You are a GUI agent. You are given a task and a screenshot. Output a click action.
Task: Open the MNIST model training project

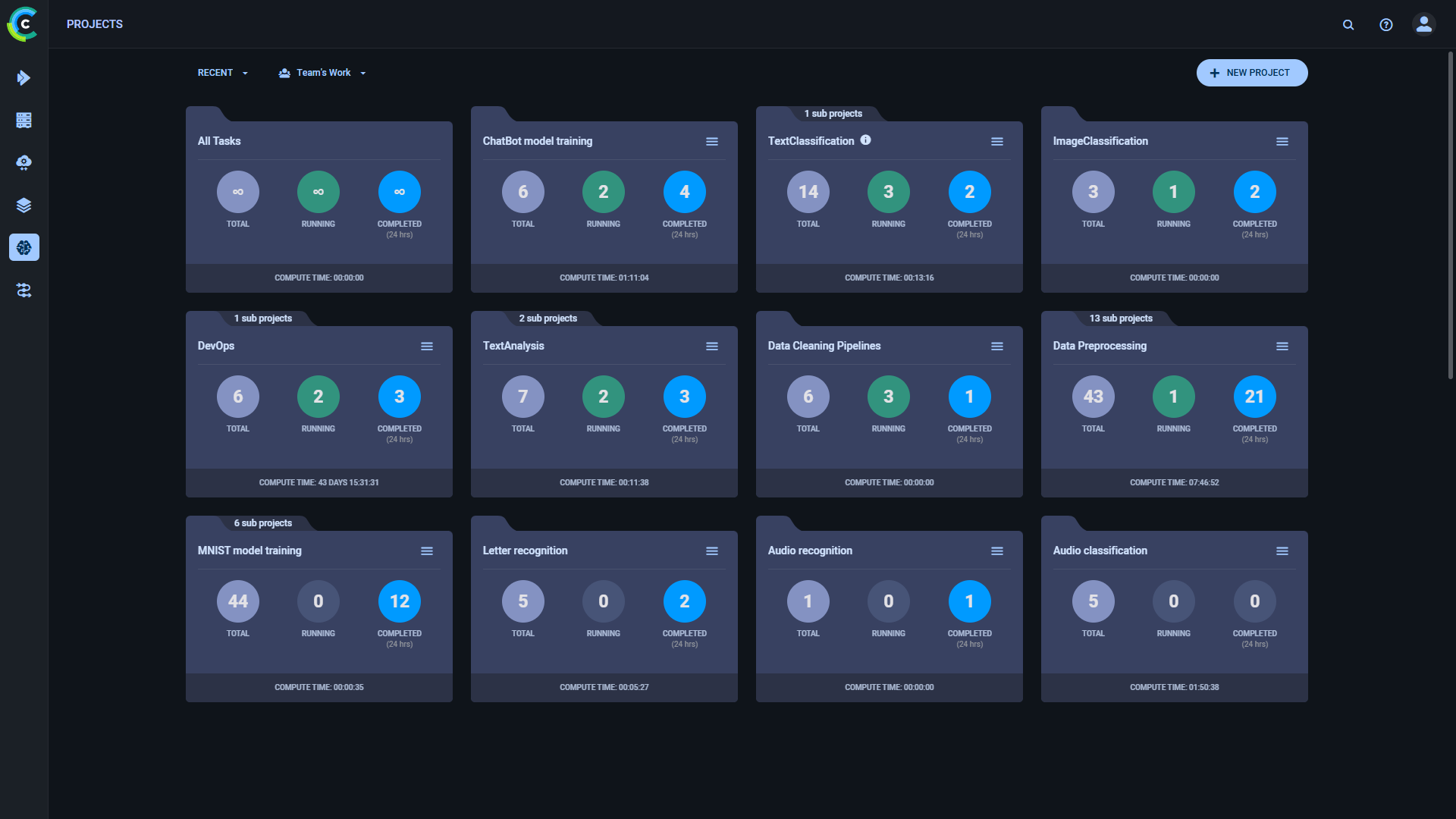click(x=249, y=550)
